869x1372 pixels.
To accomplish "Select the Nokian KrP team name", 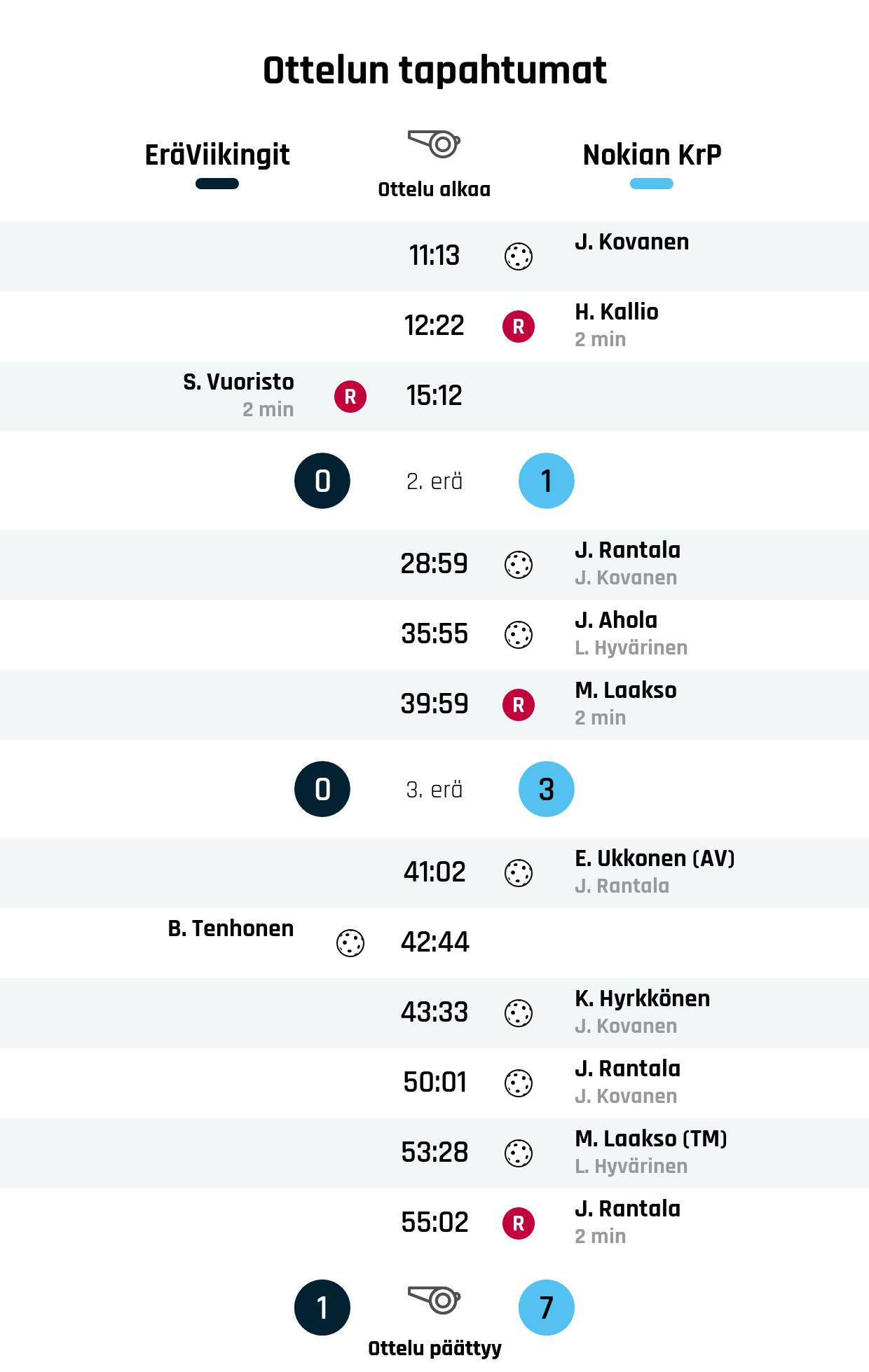I will (x=652, y=155).
